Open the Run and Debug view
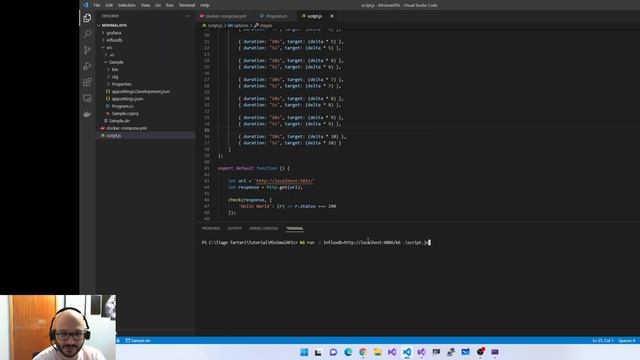Screen dimensions: 640x360 pos(87,66)
